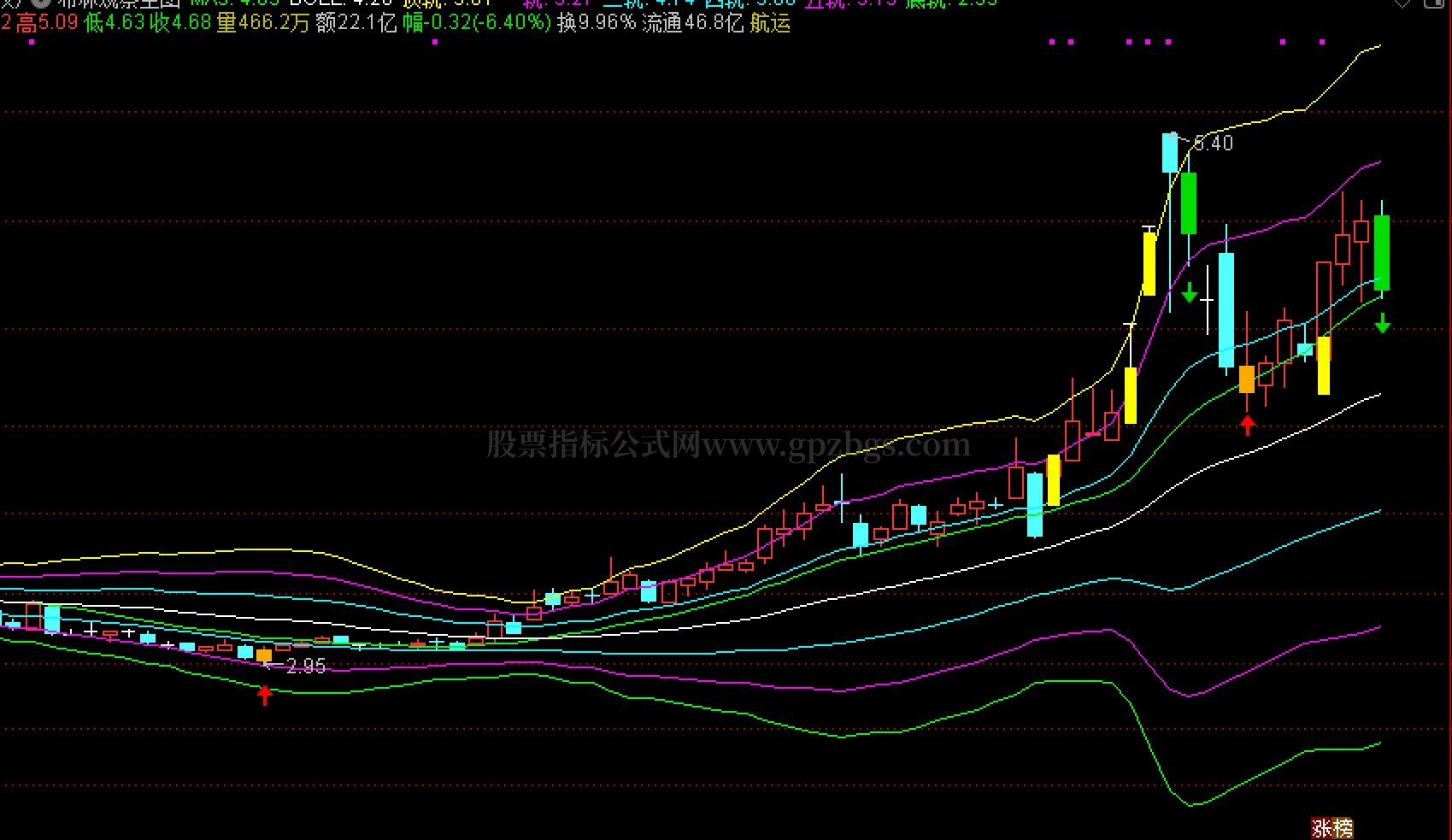The height and width of the screenshot is (840, 1452).
Task: Click the 2.95 low price label
Action: pyautogui.click(x=305, y=666)
